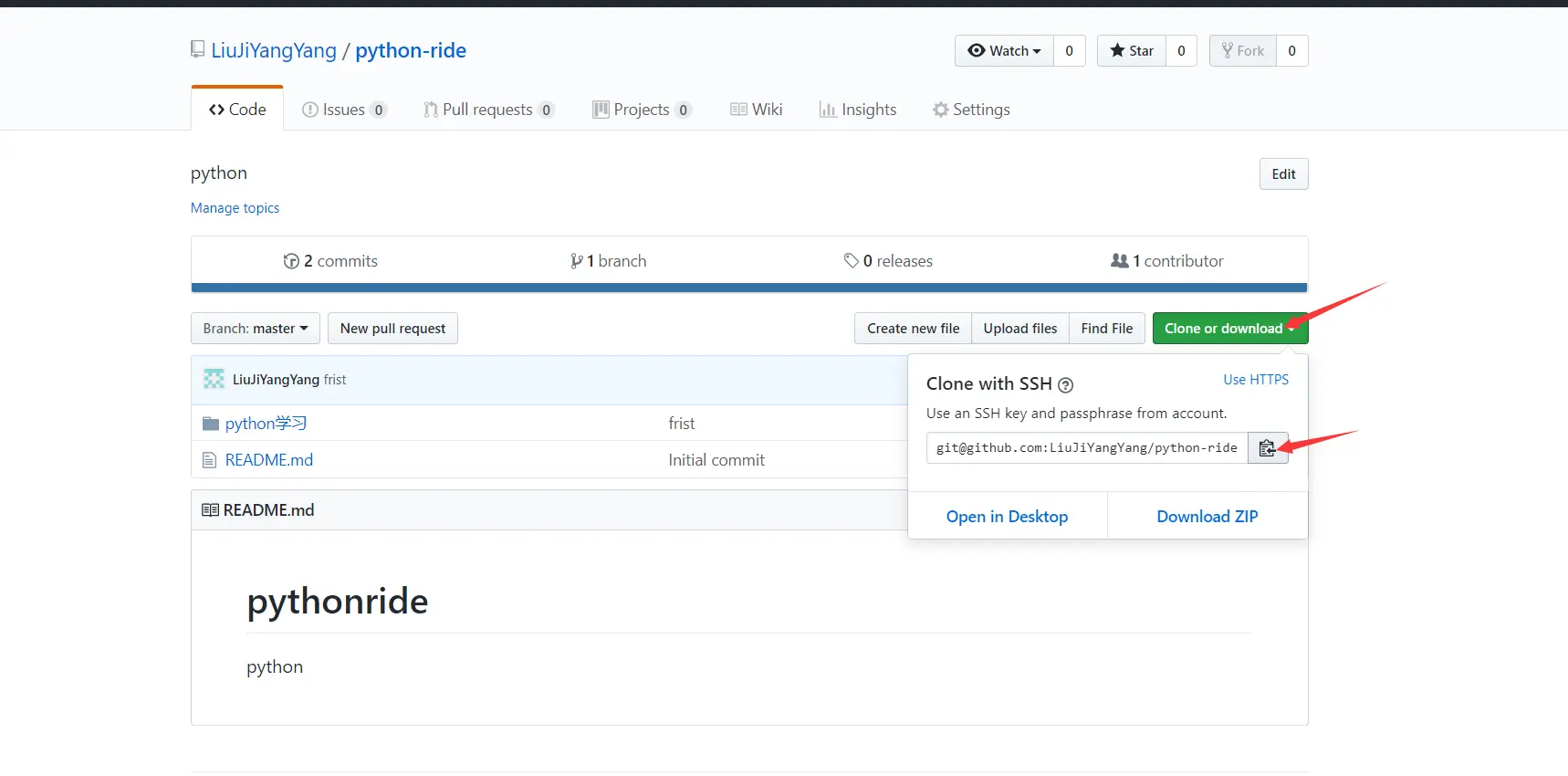Viewport: 1568px width, 776px height.
Task: View the 0 releases
Action: click(x=888, y=261)
